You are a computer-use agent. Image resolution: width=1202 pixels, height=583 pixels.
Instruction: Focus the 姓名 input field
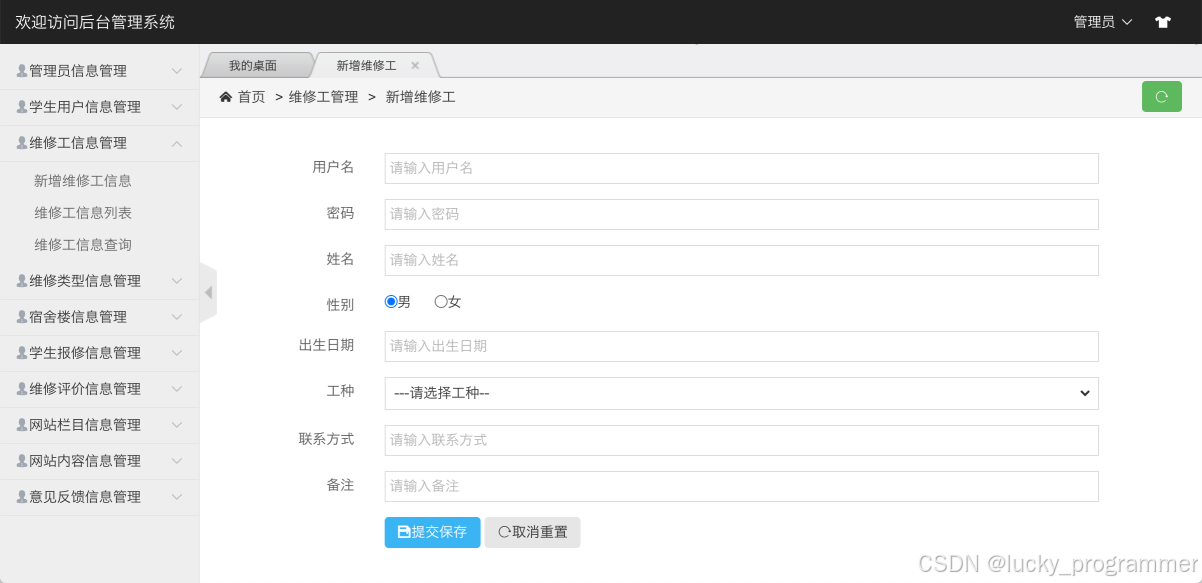pyautogui.click(x=741, y=260)
